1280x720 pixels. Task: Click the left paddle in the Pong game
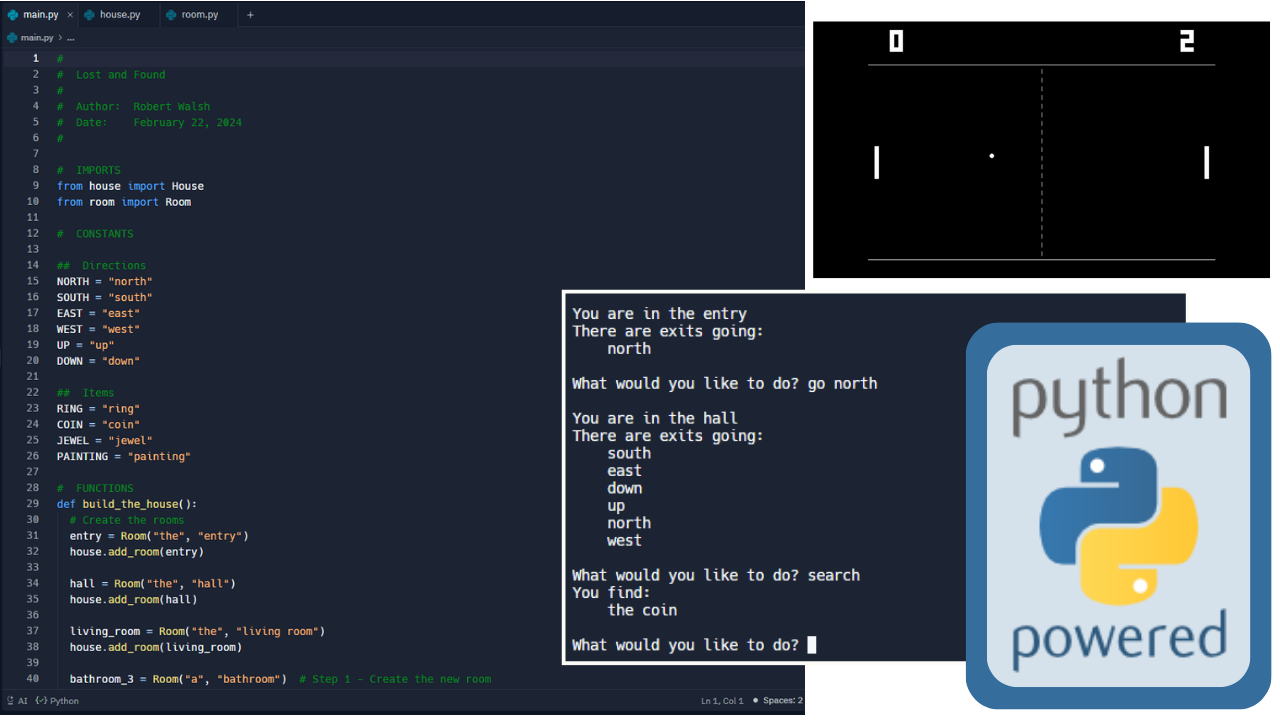pos(877,163)
